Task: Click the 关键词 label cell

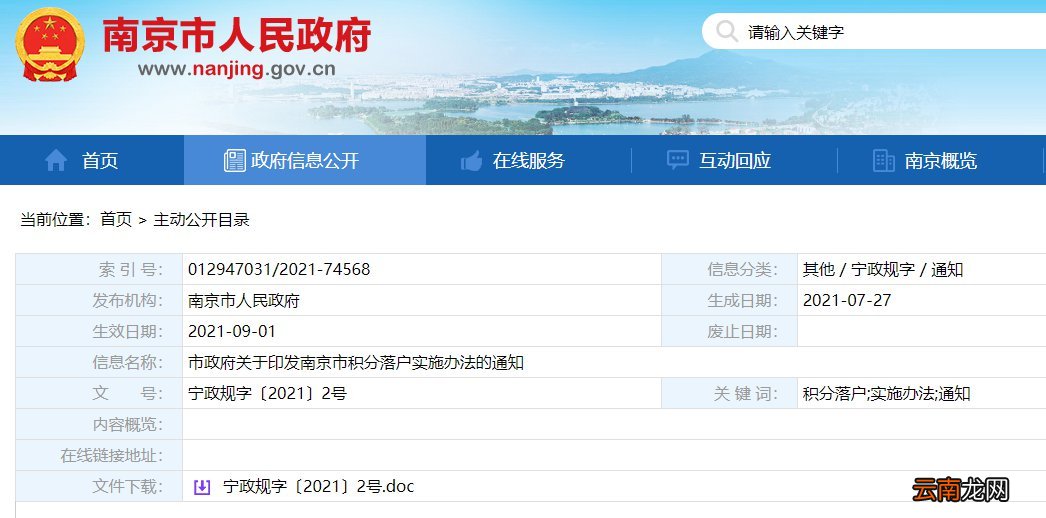Action: [x=730, y=393]
